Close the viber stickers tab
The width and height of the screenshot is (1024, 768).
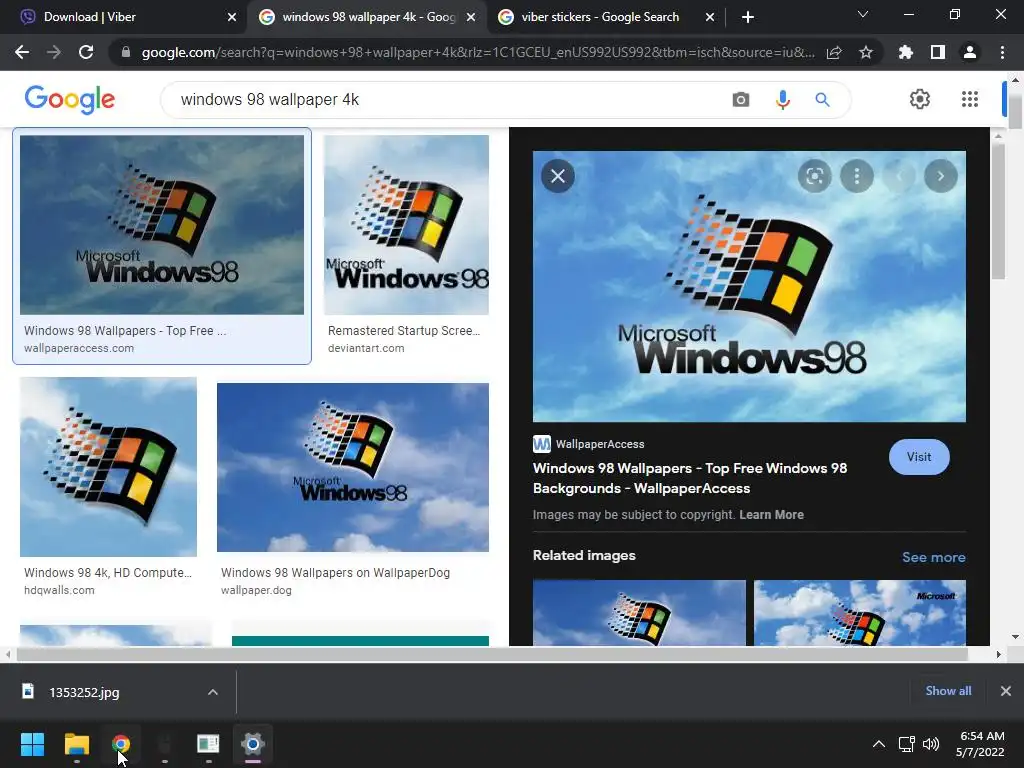[710, 17]
